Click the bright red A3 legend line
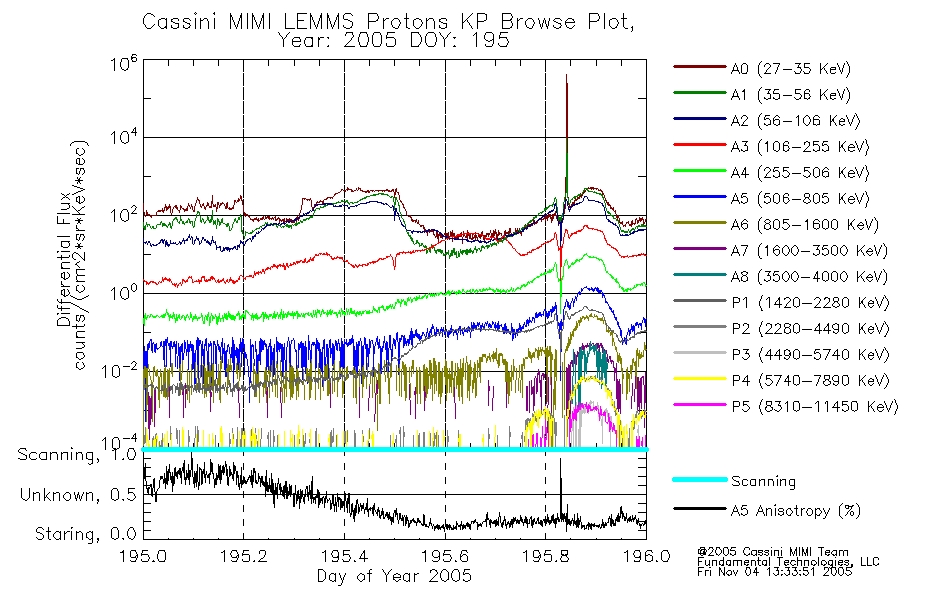Image resolution: width=950 pixels, height=600 pixels. coord(699,145)
